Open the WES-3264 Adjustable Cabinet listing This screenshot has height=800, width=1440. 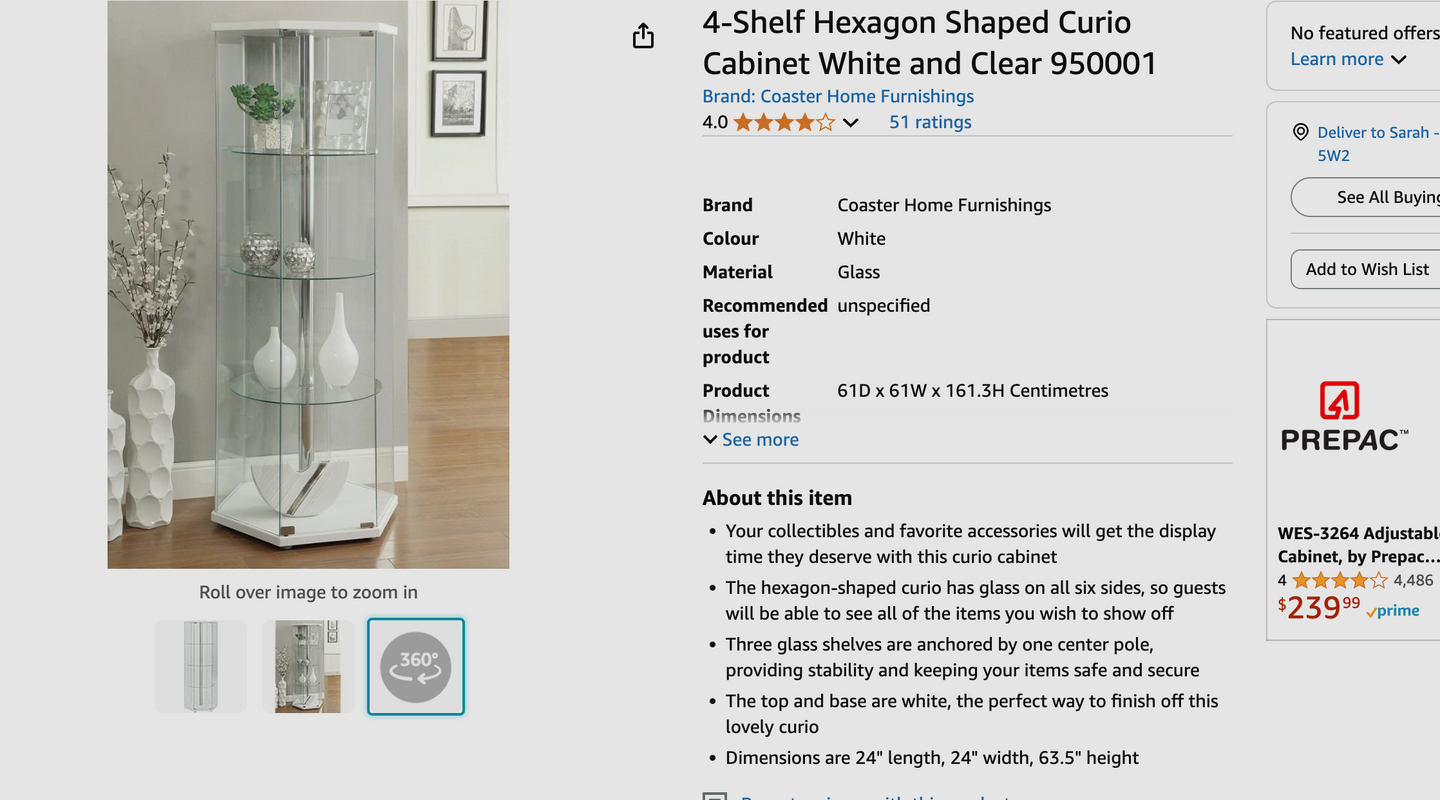pos(1358,545)
